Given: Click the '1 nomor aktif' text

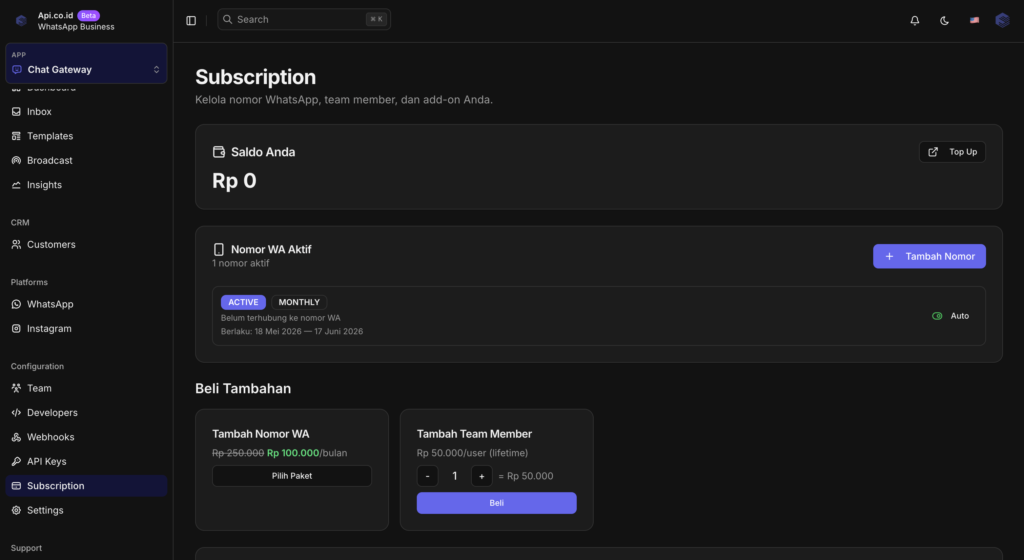Looking at the screenshot, I should pyautogui.click(x=240, y=263).
